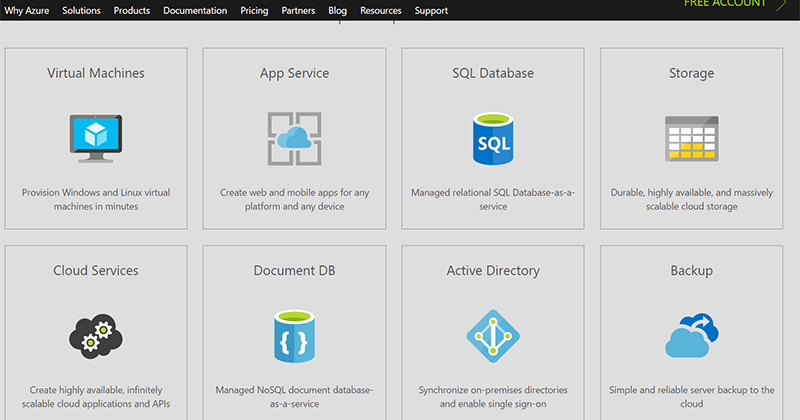Click the Cloud Services gears icon
Screen dimensions: 800x420
click(x=96, y=336)
